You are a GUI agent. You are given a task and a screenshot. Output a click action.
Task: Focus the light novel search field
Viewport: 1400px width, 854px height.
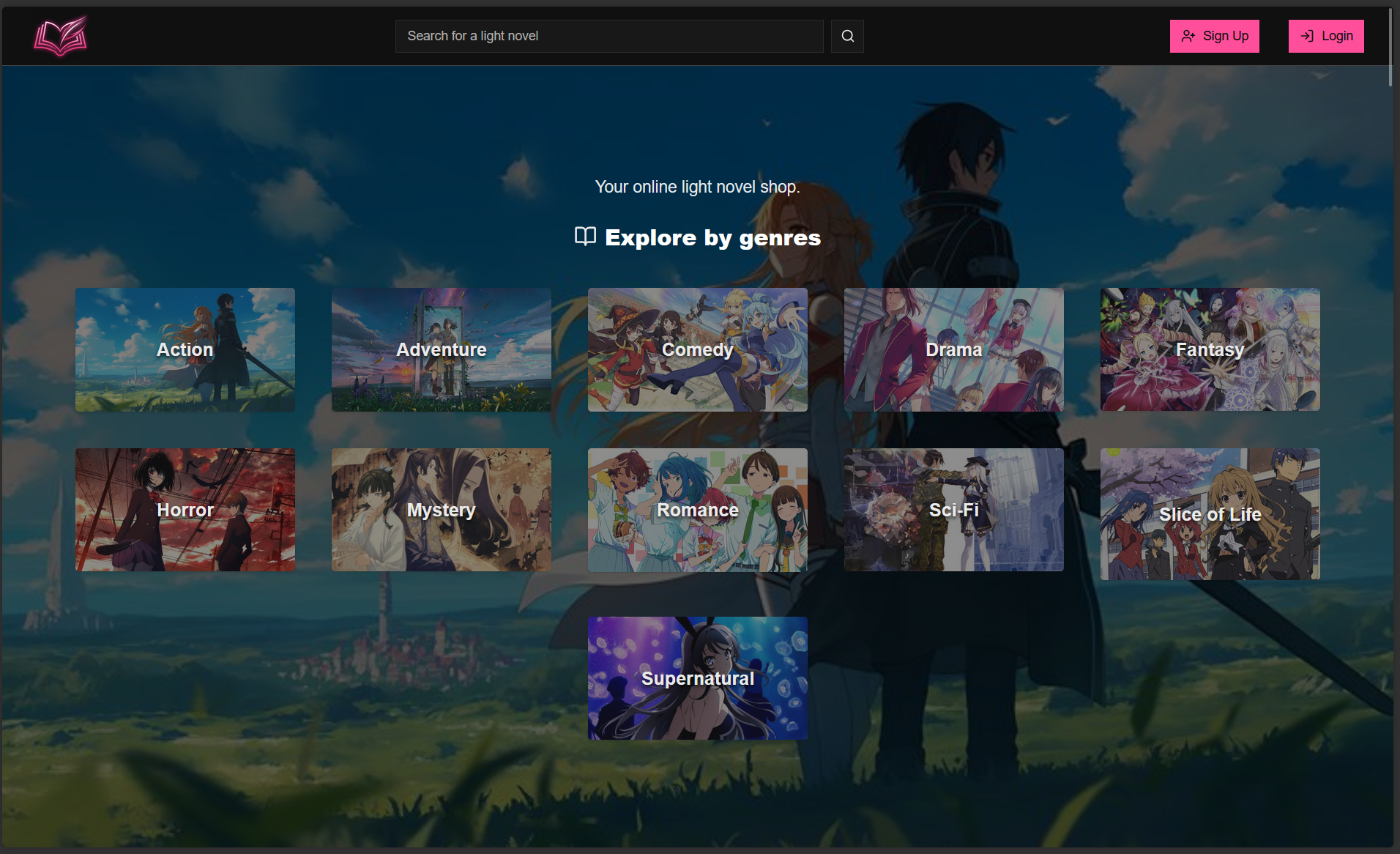(608, 36)
